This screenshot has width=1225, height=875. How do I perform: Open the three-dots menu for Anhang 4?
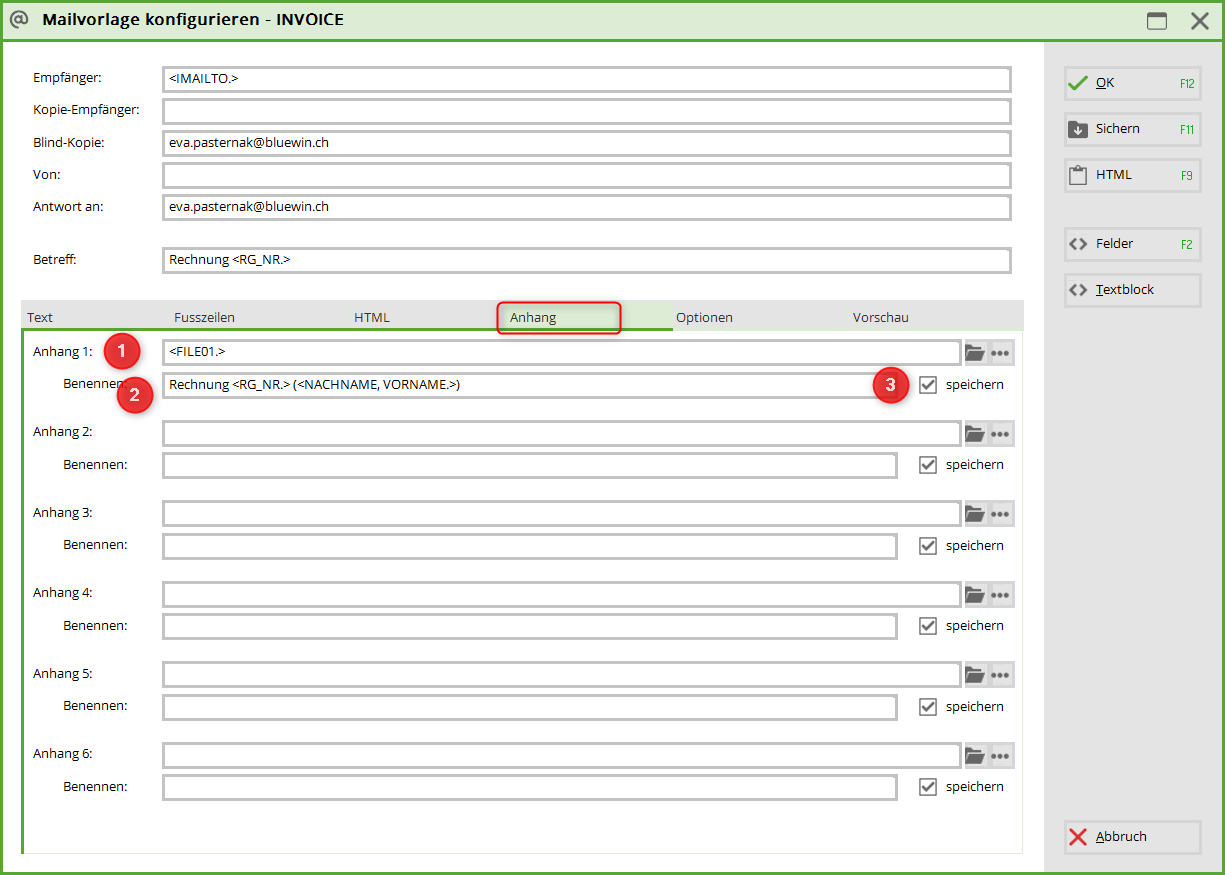pos(1001,594)
